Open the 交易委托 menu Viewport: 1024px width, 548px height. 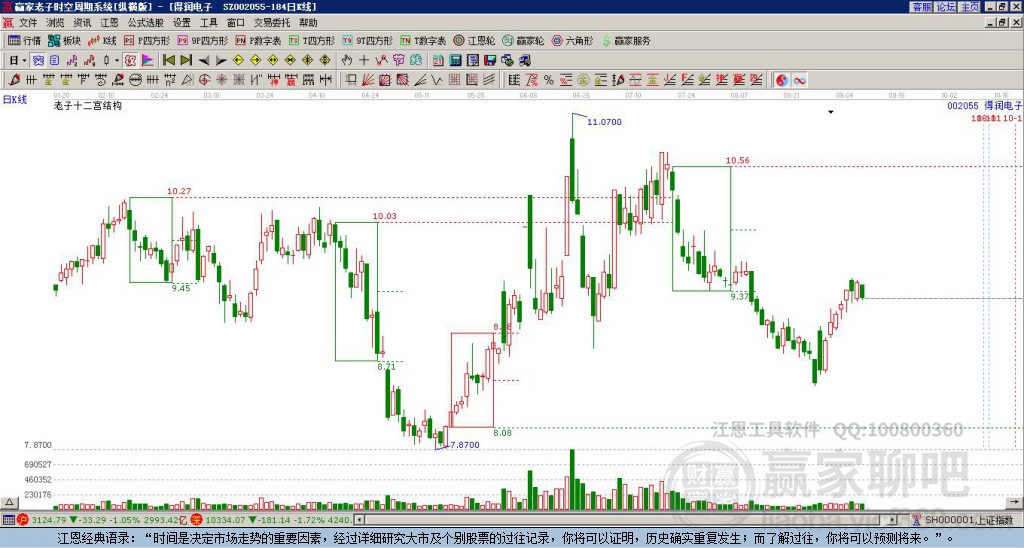272,23
